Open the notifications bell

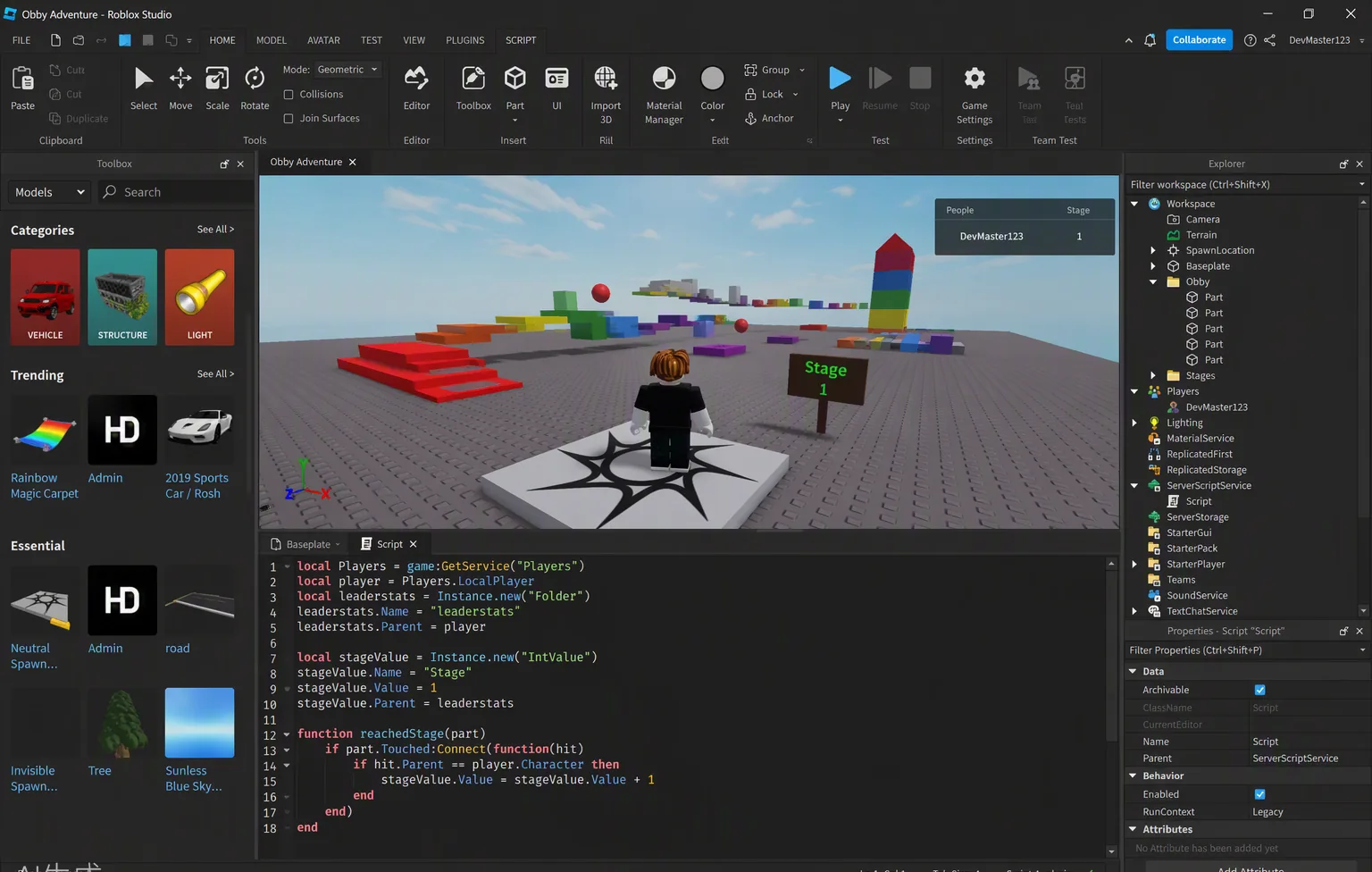[1150, 40]
